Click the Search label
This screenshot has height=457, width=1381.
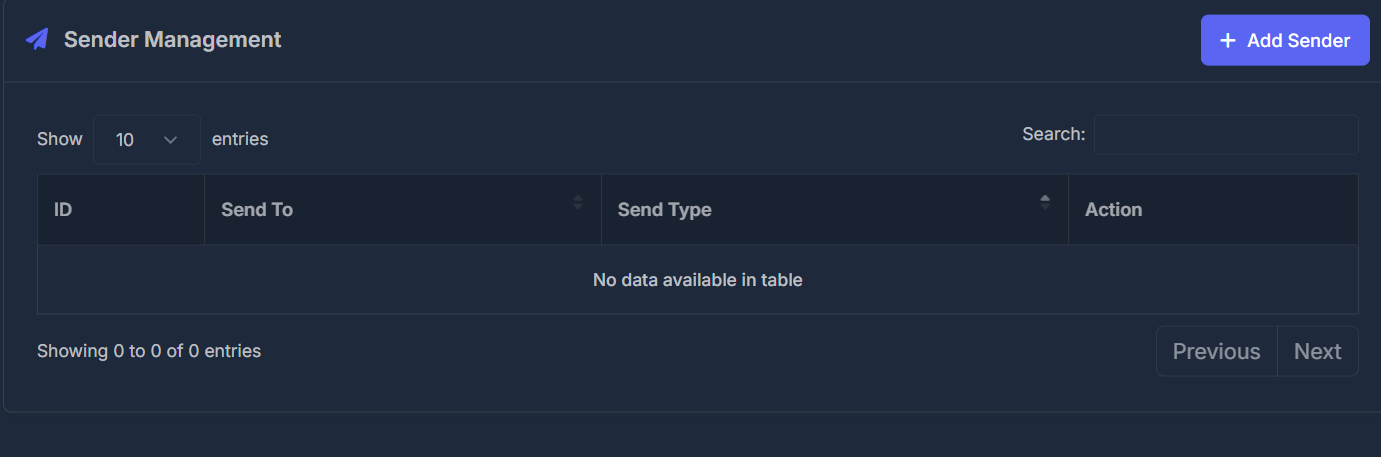1054,134
